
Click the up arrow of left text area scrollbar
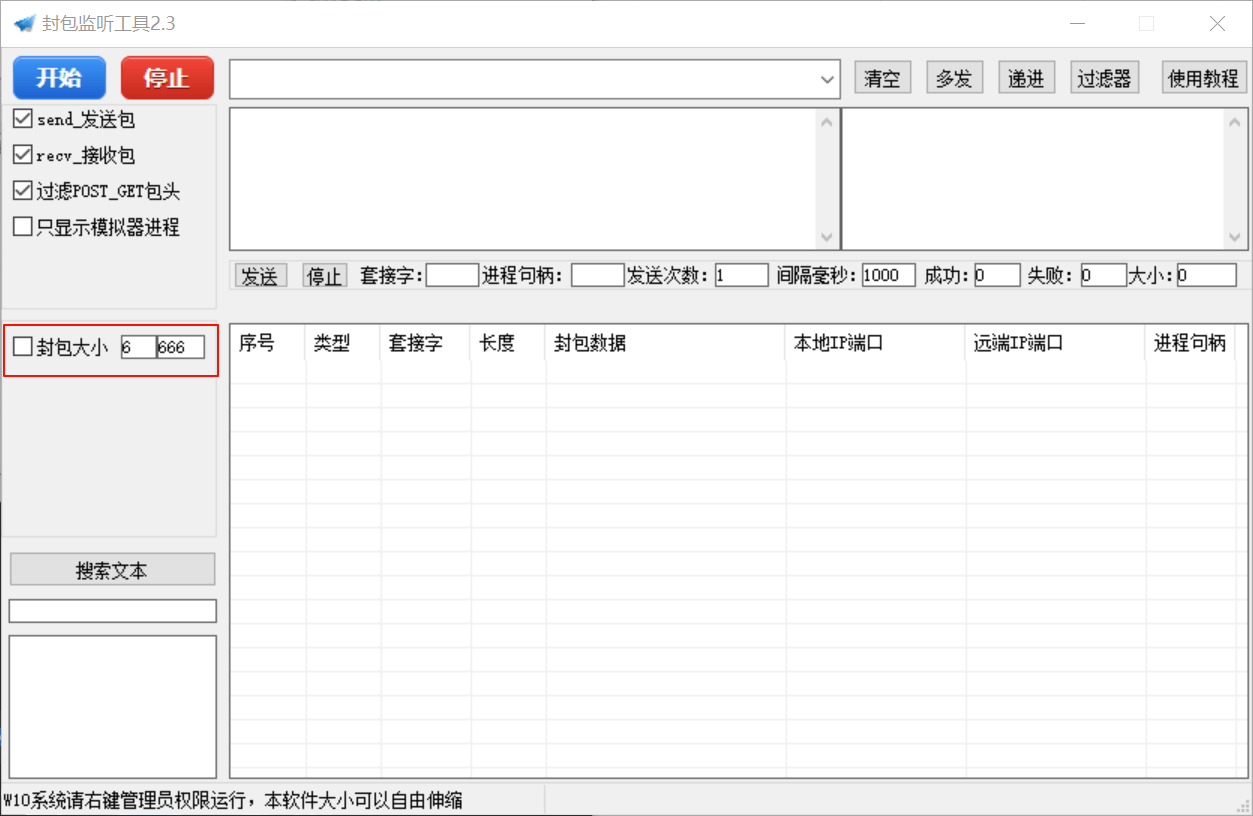pyautogui.click(x=827, y=122)
